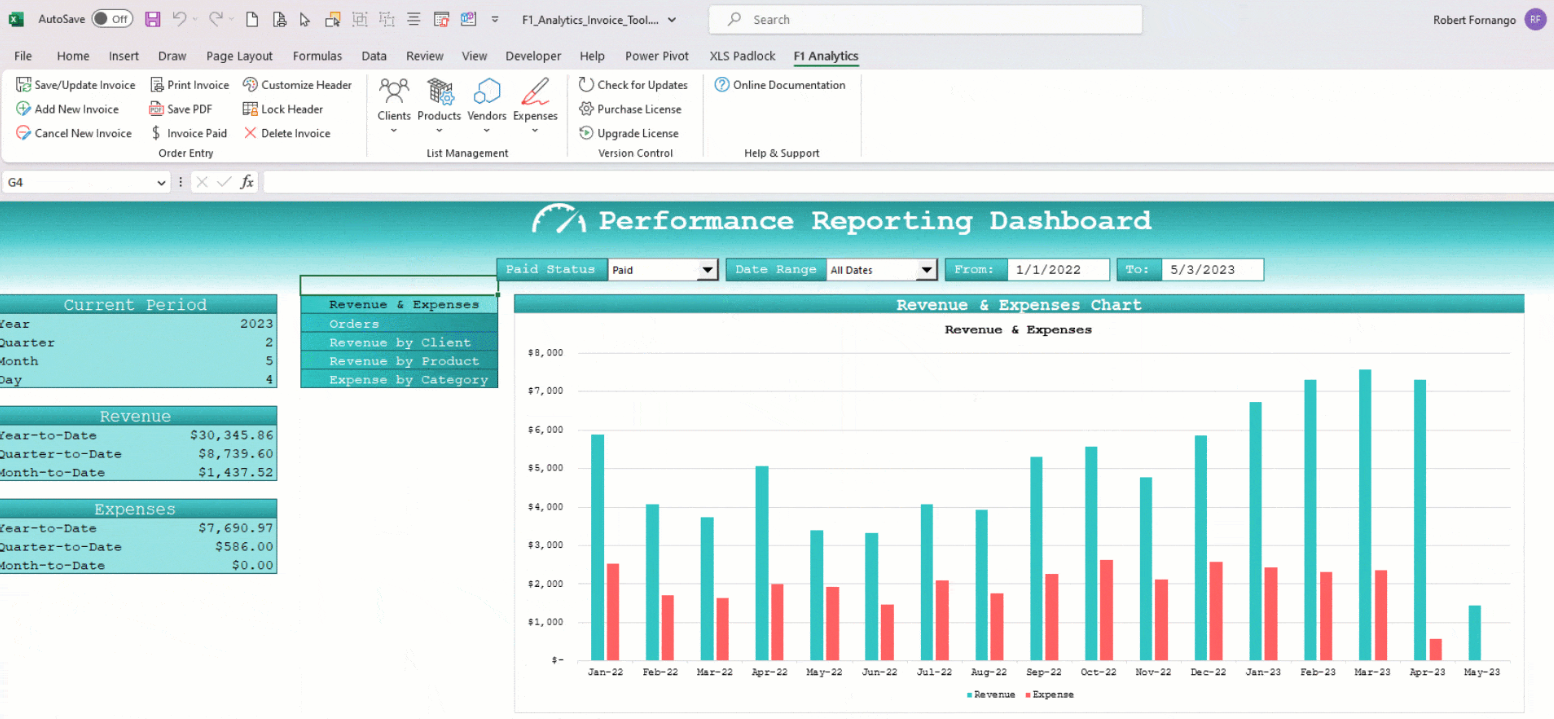The width and height of the screenshot is (1554, 719).
Task: Toggle AutoSave off switch
Action: [112, 18]
